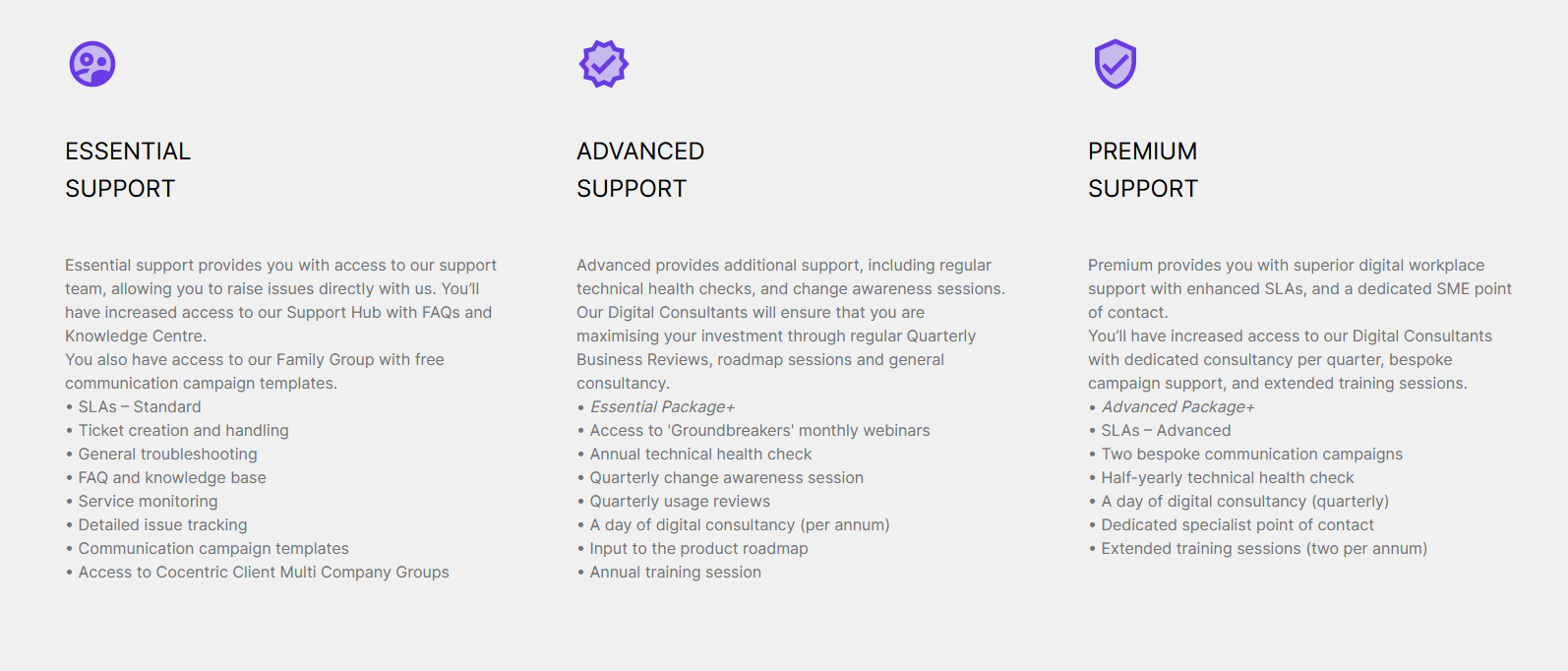Click 'SLAs – Standard' bullet item

point(133,406)
